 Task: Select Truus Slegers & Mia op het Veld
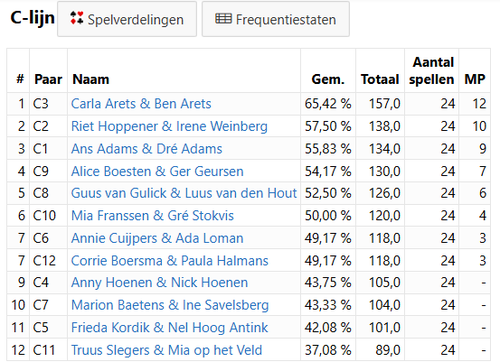point(167,350)
